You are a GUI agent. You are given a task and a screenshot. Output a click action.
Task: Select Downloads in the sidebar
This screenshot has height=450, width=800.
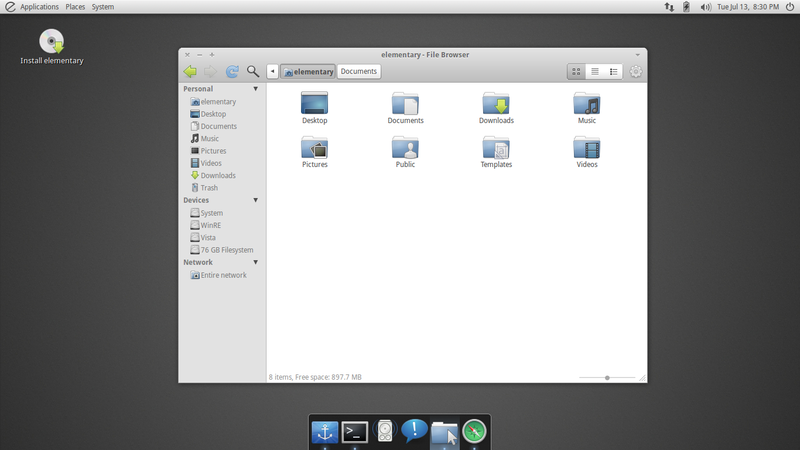[213, 175]
